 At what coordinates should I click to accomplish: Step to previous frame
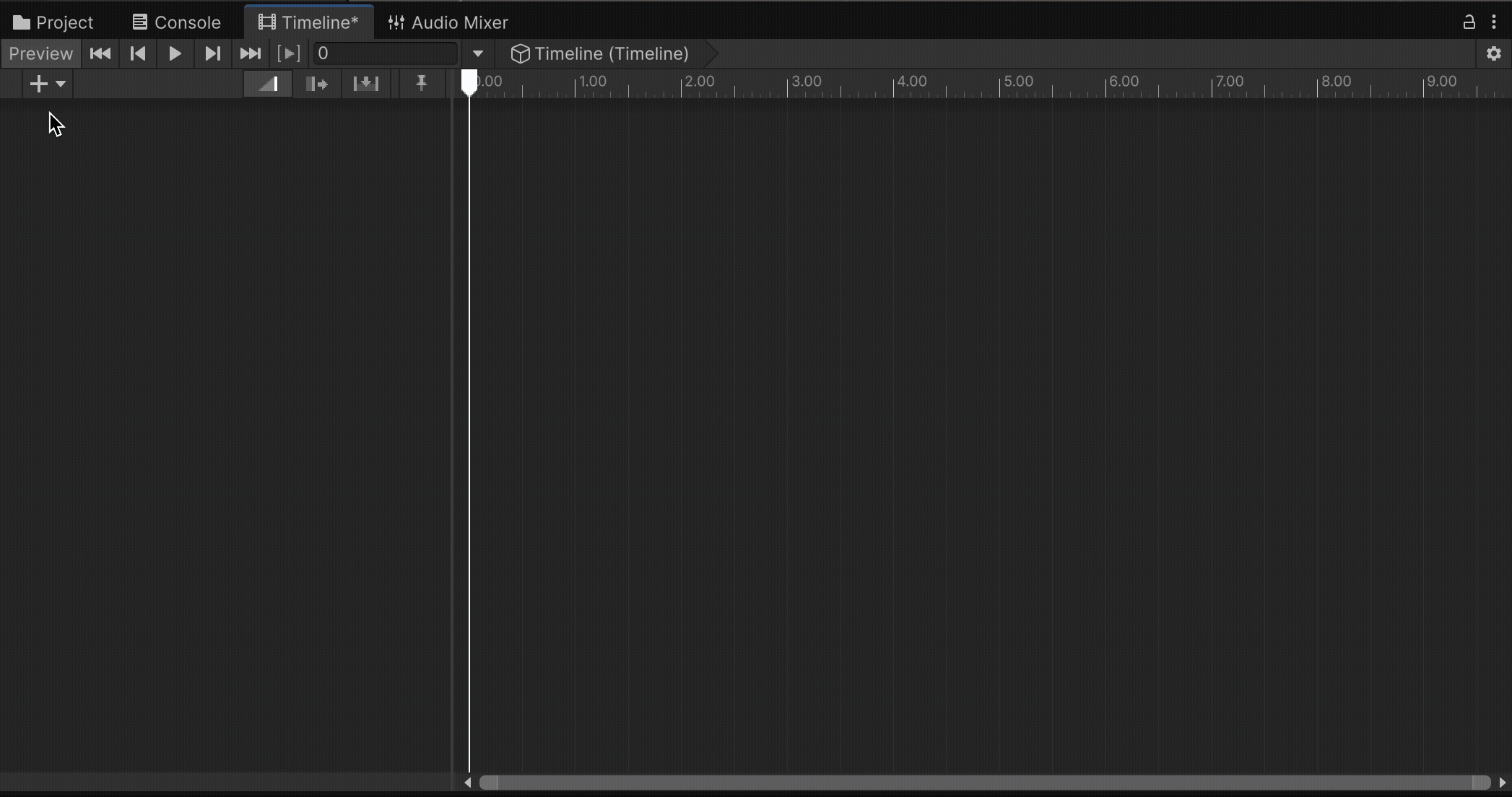(x=138, y=53)
